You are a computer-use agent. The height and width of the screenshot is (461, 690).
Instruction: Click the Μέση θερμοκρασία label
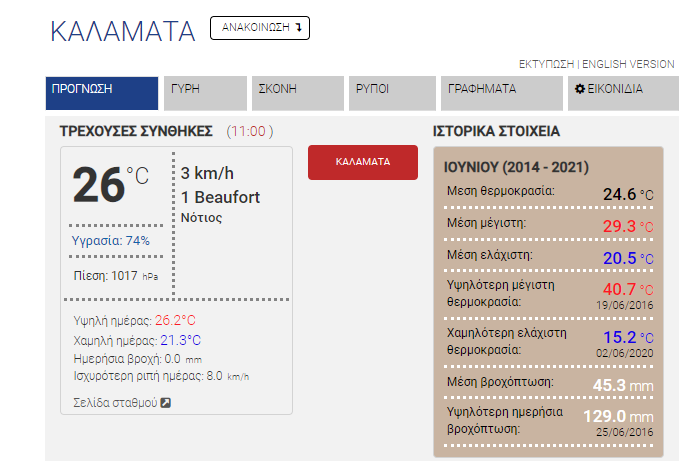click(x=501, y=191)
